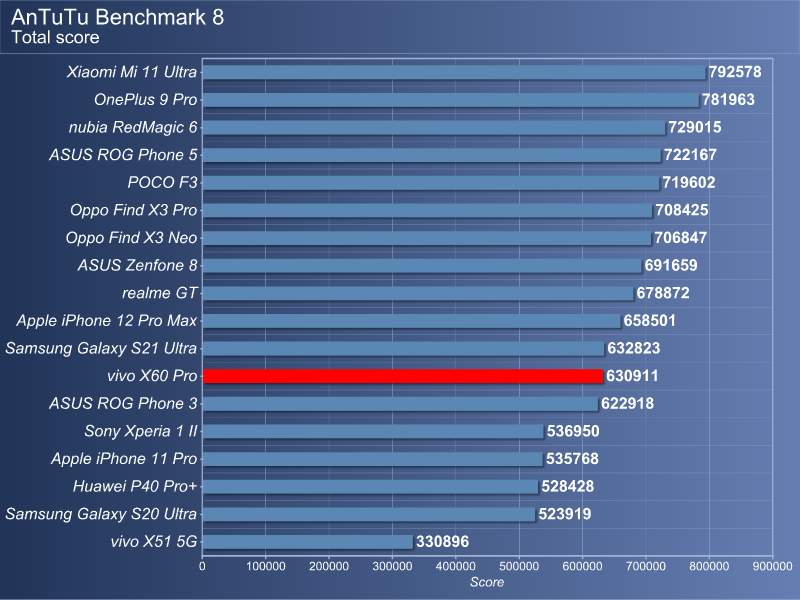800x600 pixels.
Task: Click the score value 722167
Action: 690,155
